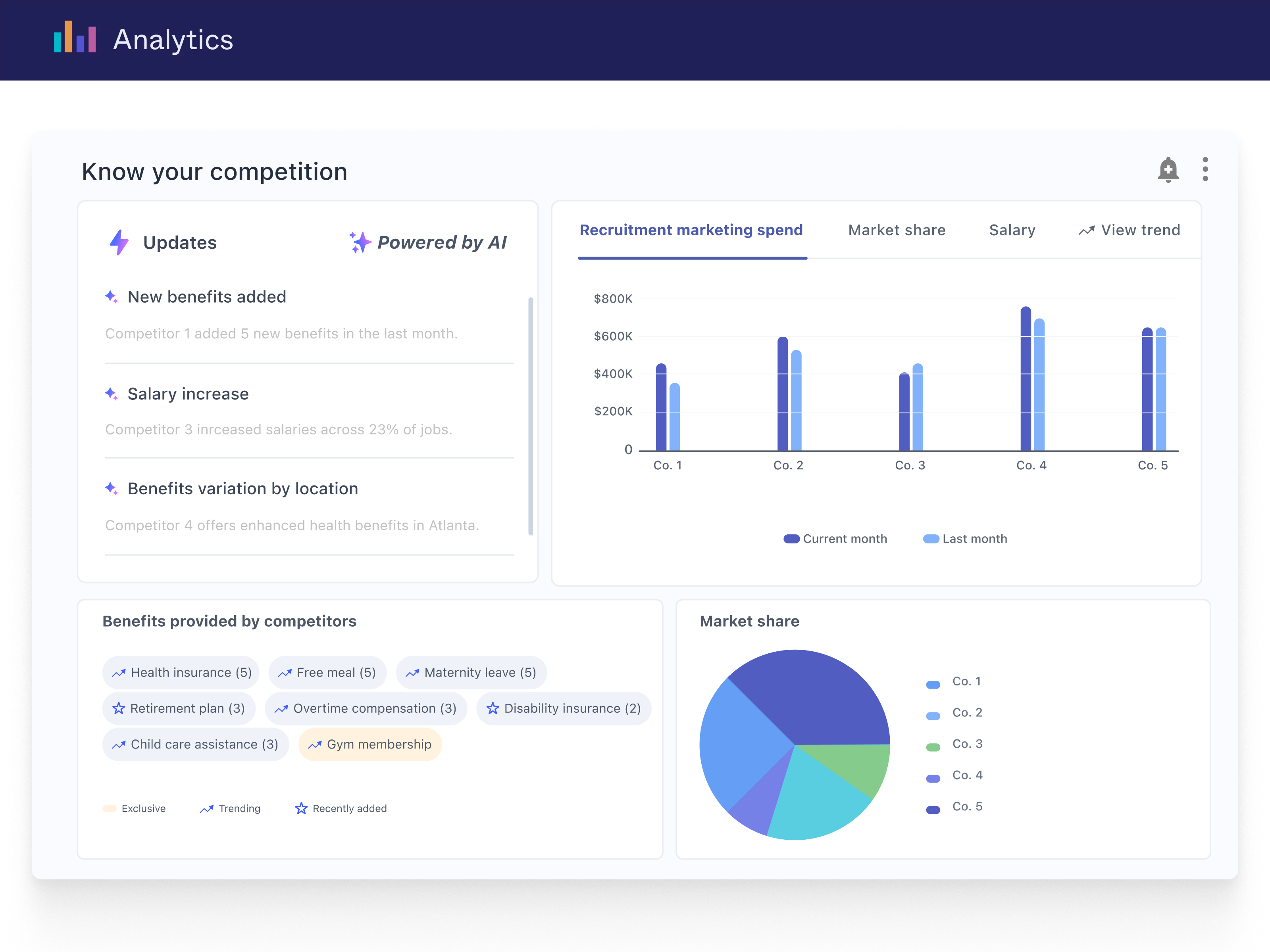Click sparkle icon beside New benefits added

point(112,297)
